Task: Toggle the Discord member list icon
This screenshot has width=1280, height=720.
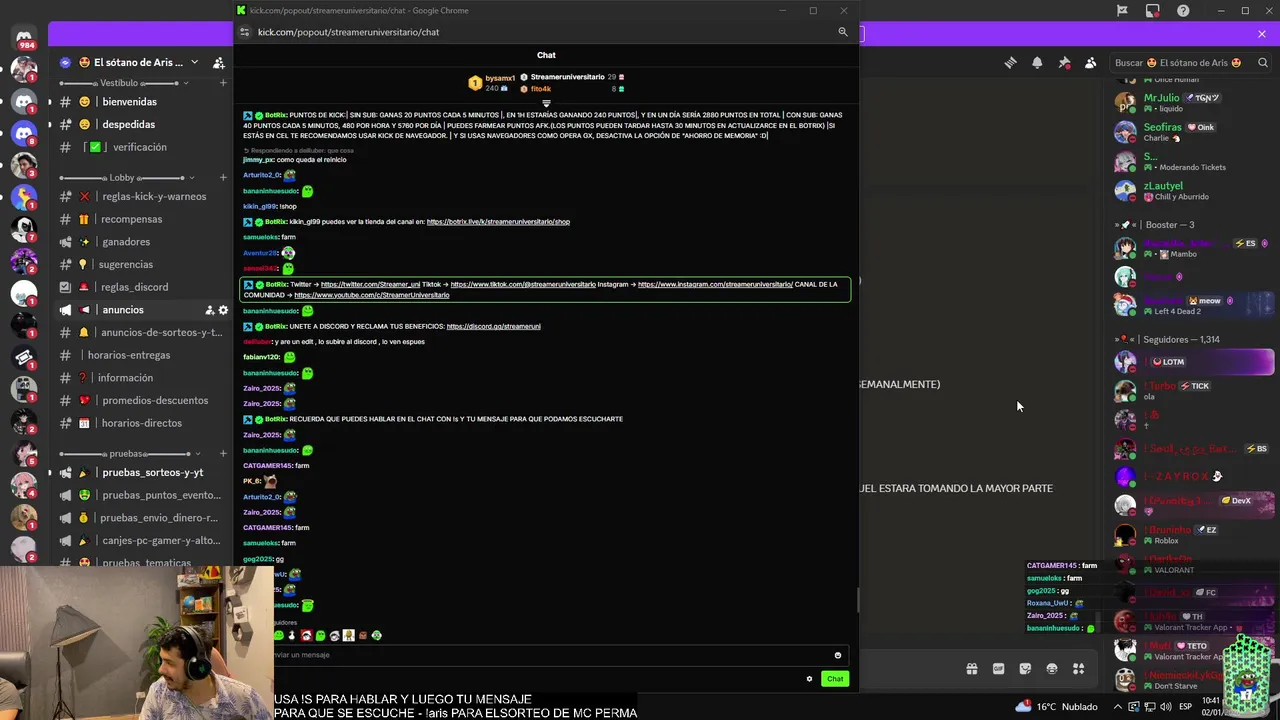Action: pyautogui.click(x=1091, y=62)
